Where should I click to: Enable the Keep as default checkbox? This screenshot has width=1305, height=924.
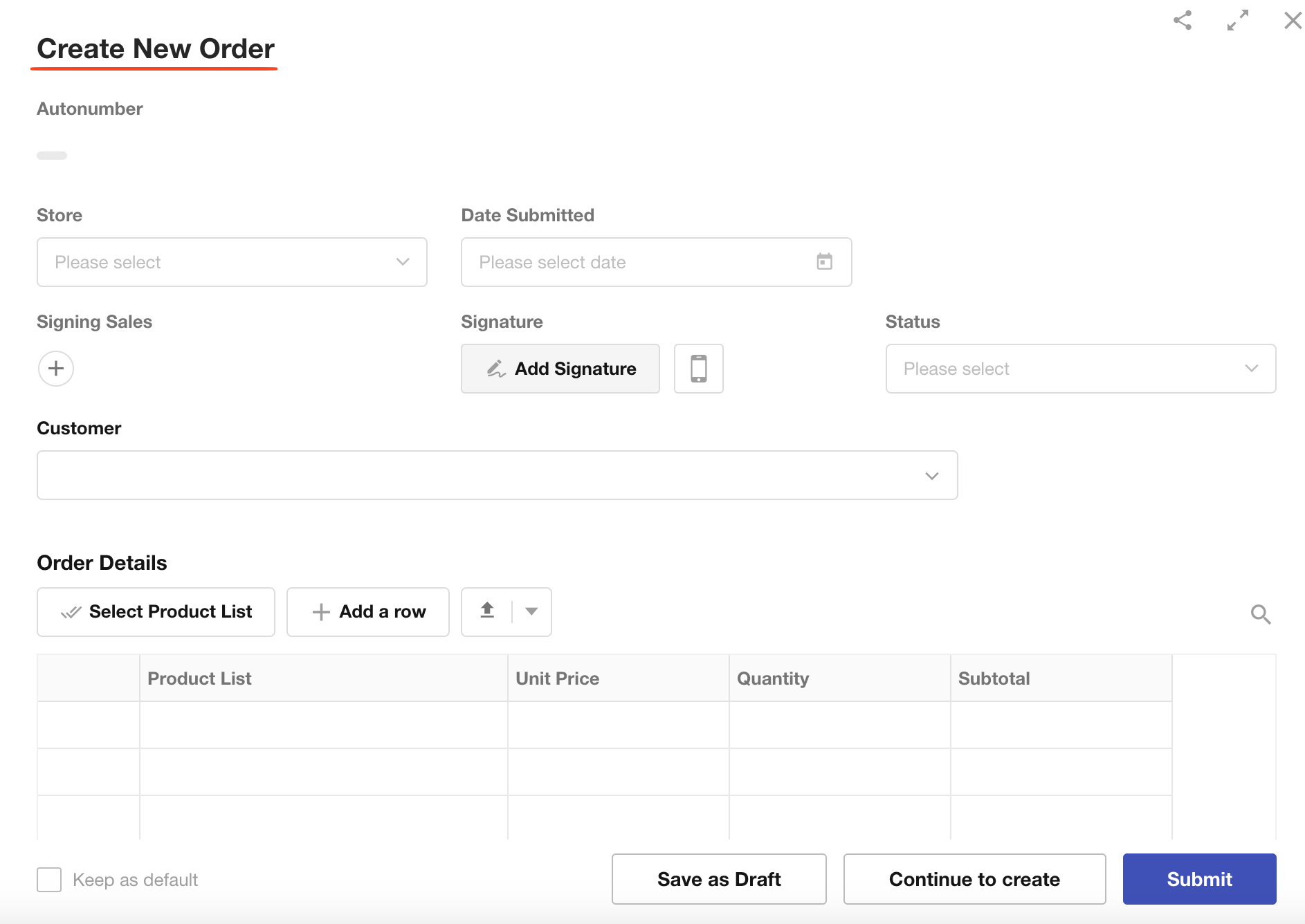point(49,880)
